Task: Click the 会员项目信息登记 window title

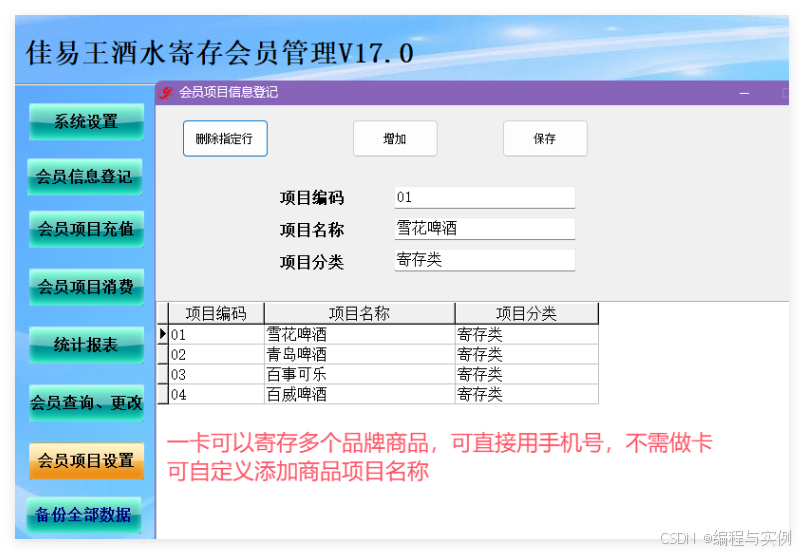Action: [228, 92]
